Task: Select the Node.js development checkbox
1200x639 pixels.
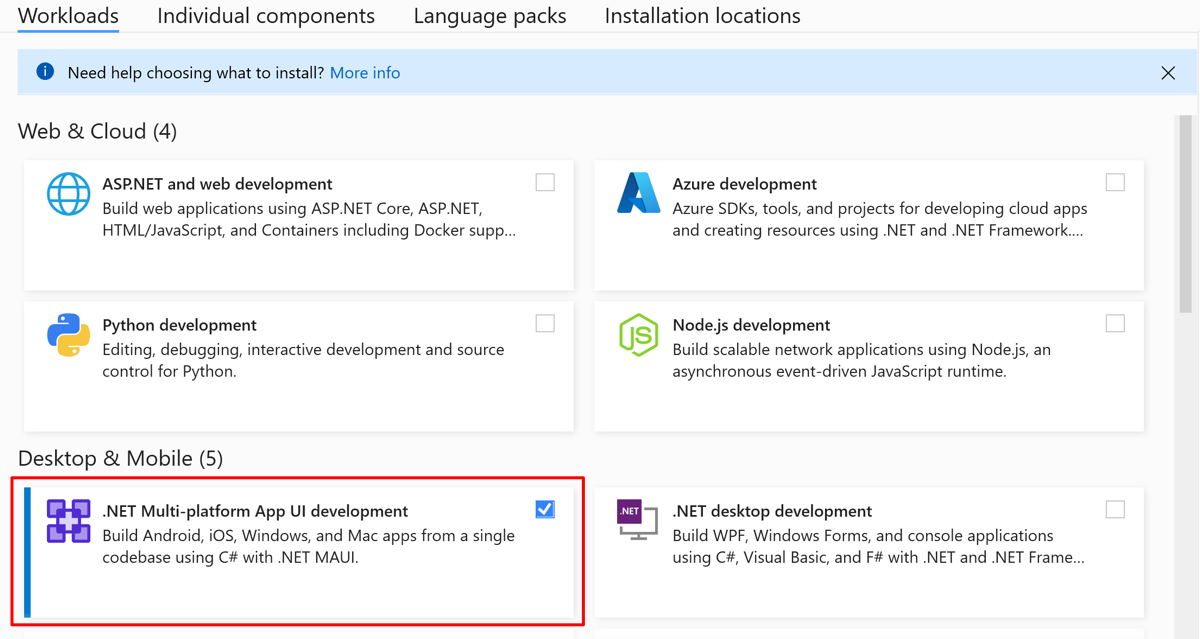Action: tap(1115, 323)
